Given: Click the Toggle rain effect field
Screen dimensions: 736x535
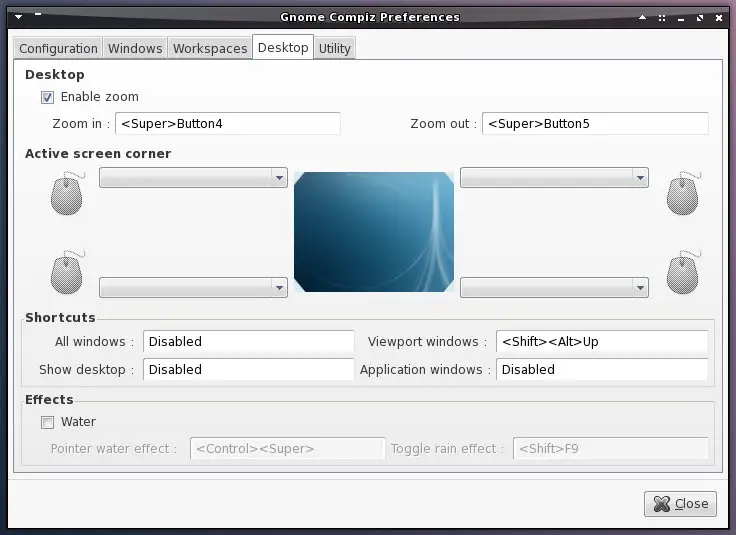Looking at the screenshot, I should (611, 448).
